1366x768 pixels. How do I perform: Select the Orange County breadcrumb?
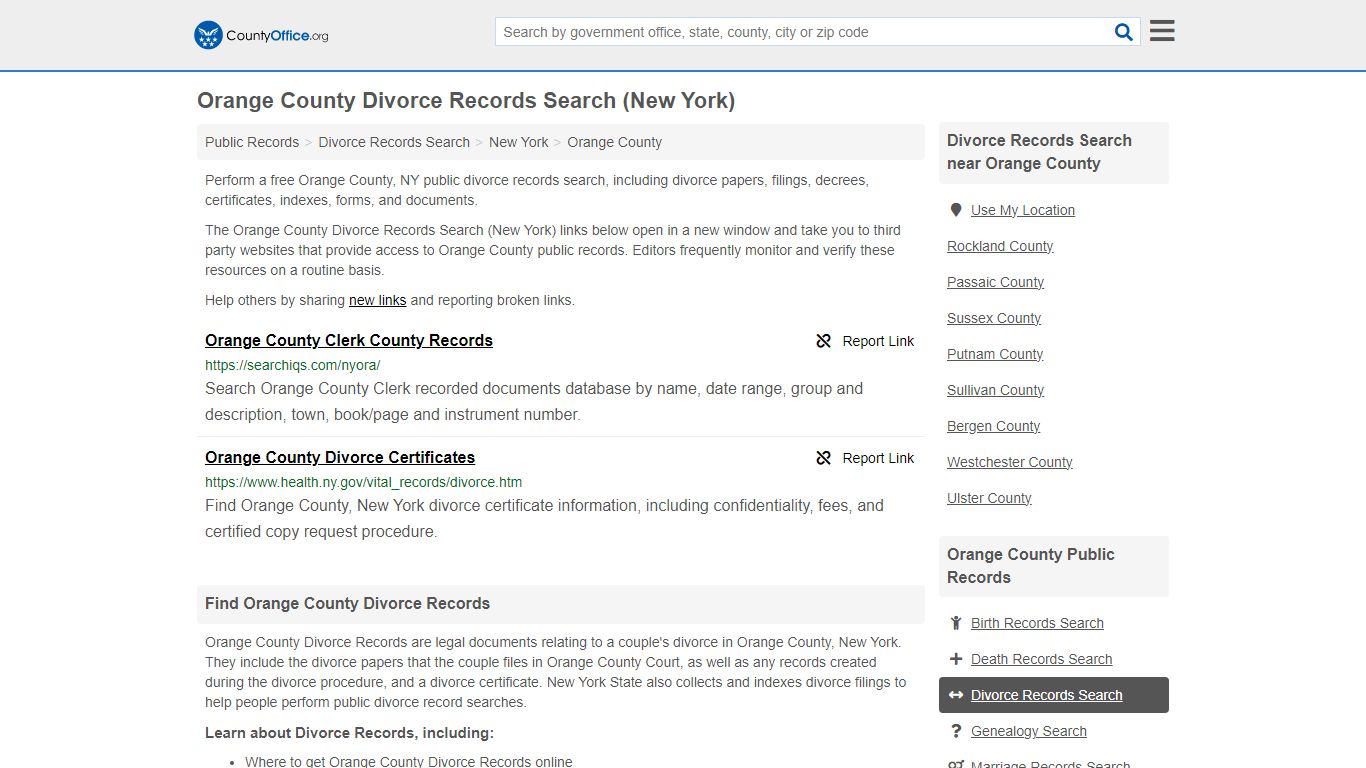click(614, 142)
